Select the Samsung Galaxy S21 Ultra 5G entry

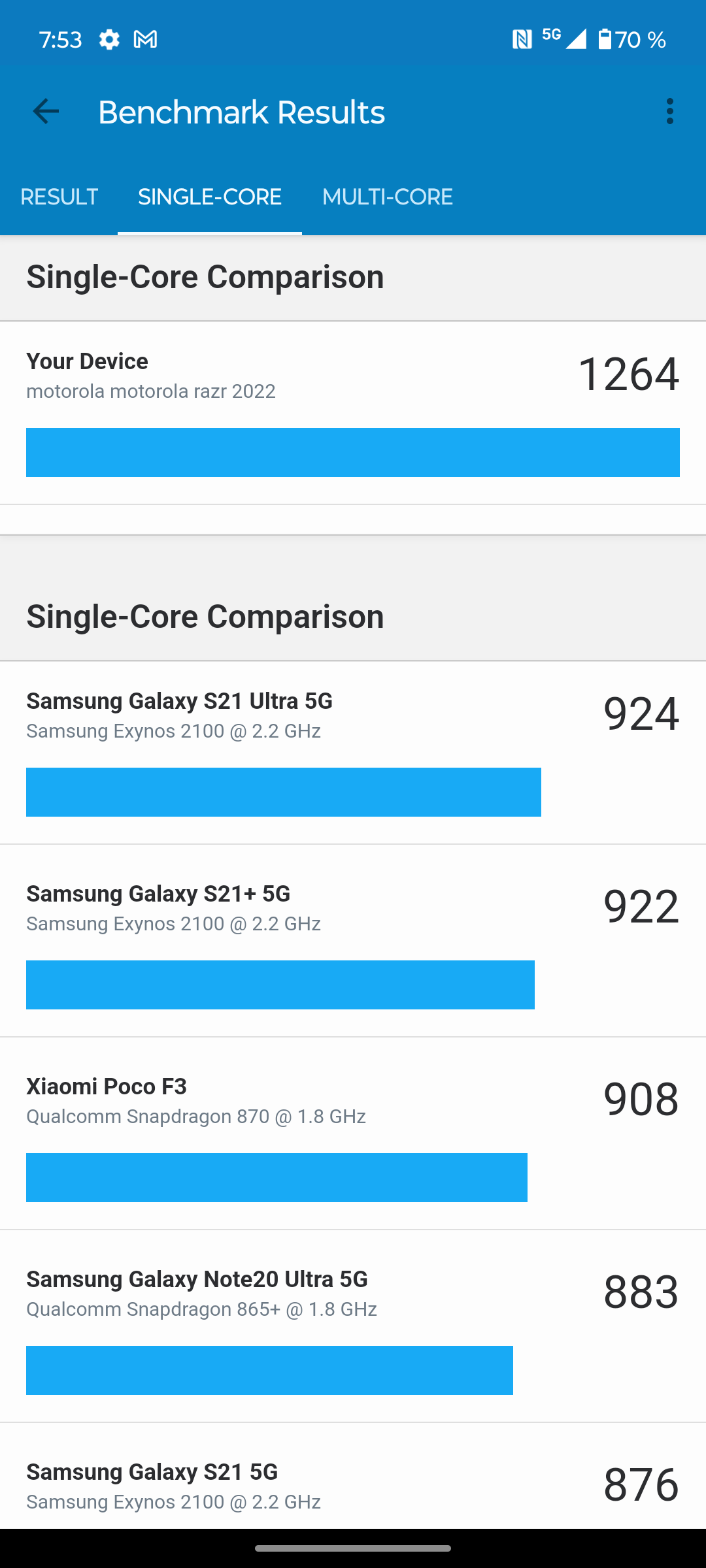pos(179,702)
